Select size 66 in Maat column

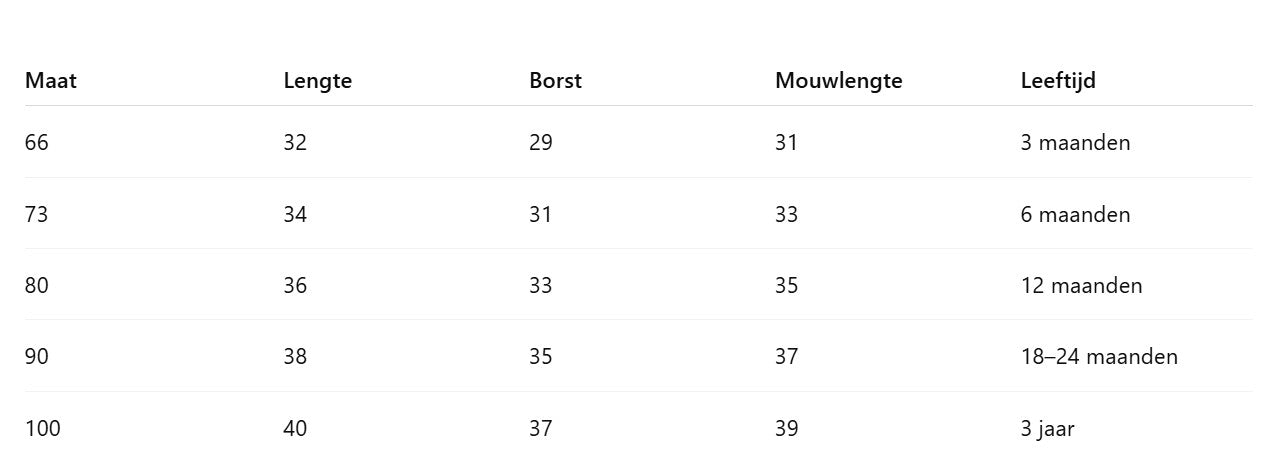[36, 143]
